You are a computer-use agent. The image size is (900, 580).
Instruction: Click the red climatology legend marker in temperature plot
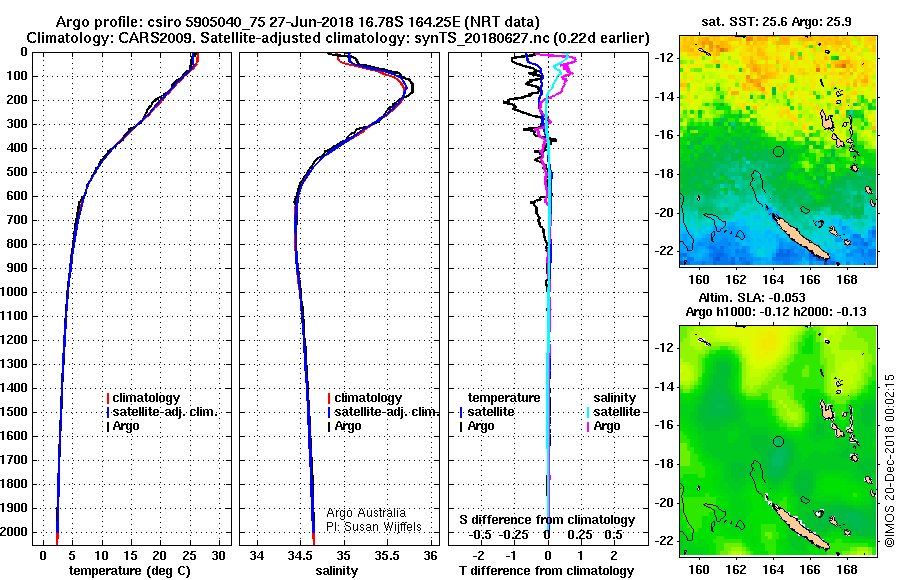tap(108, 398)
